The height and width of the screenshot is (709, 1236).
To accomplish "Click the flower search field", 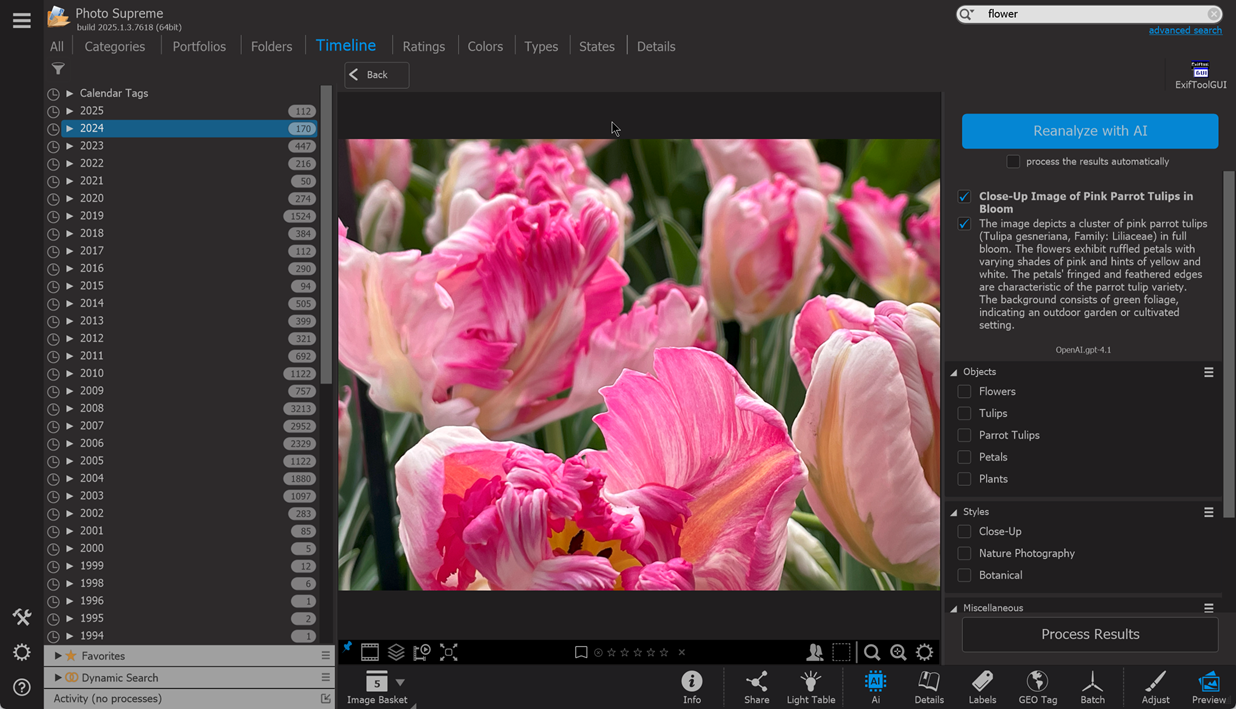I will tap(1090, 14).
